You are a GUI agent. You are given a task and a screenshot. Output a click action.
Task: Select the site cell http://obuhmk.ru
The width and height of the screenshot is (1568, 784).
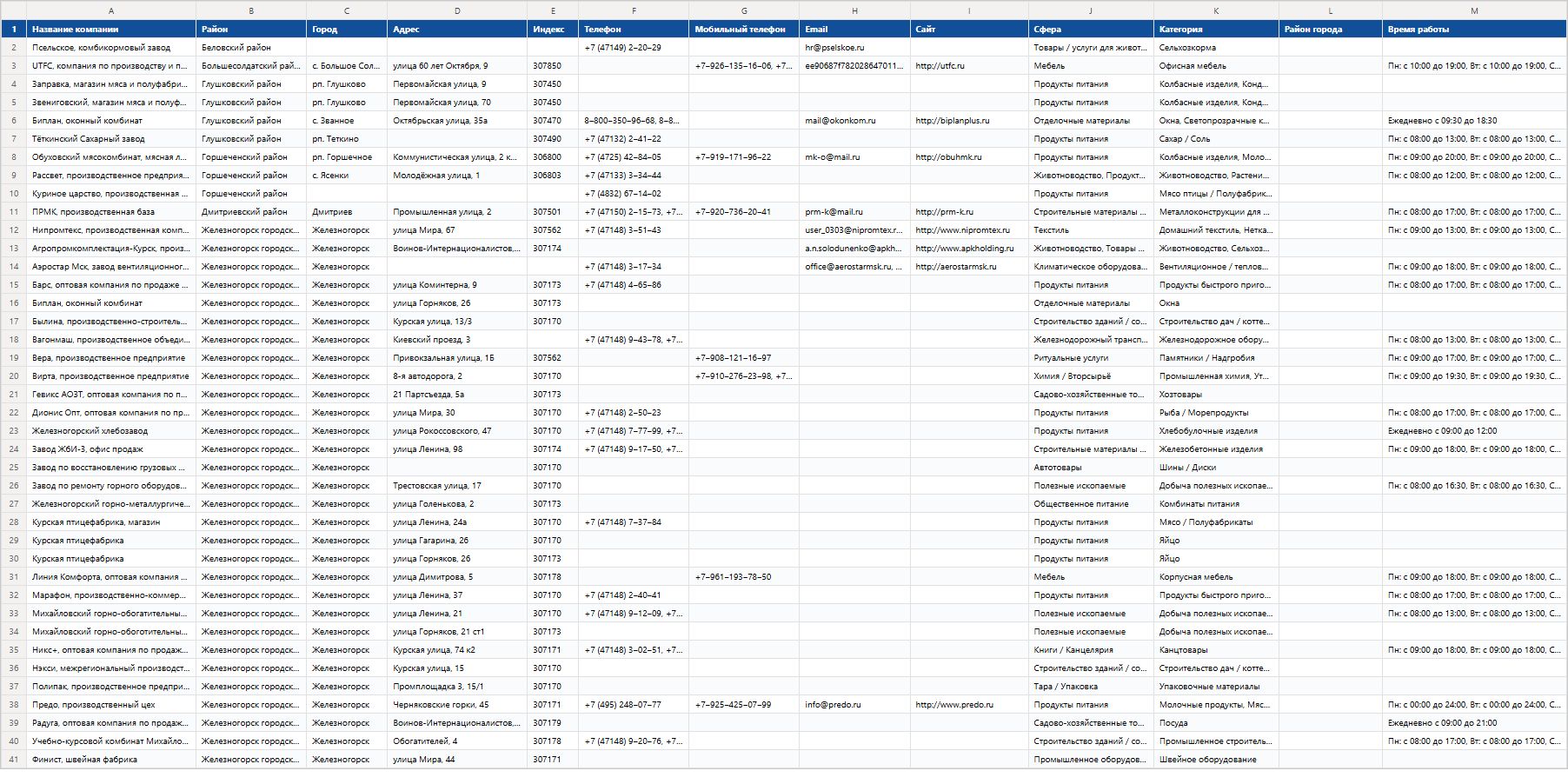pyautogui.click(x=969, y=157)
